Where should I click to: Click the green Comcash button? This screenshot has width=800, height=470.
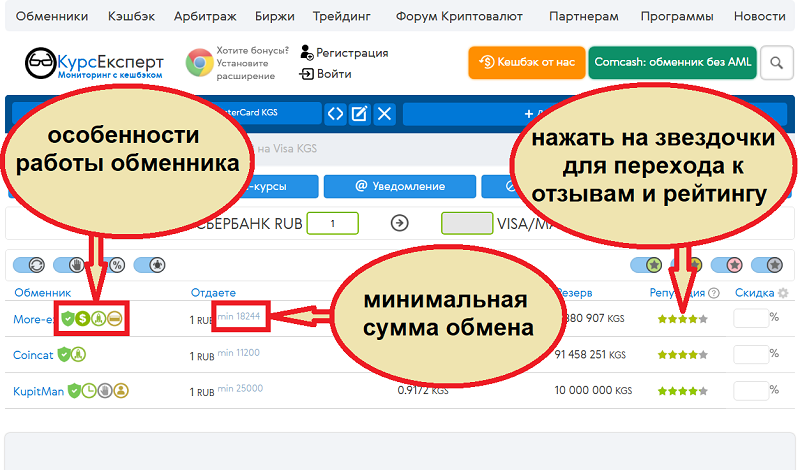click(672, 62)
